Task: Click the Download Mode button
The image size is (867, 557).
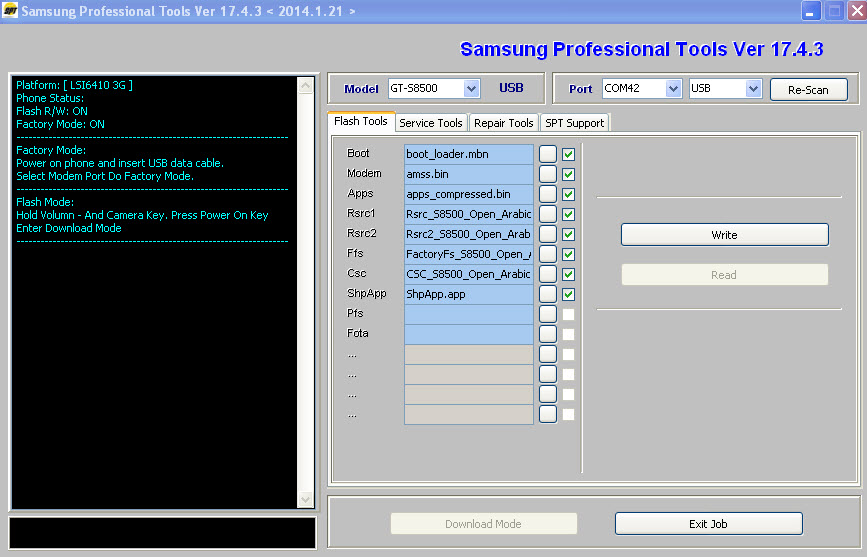Action: point(484,523)
